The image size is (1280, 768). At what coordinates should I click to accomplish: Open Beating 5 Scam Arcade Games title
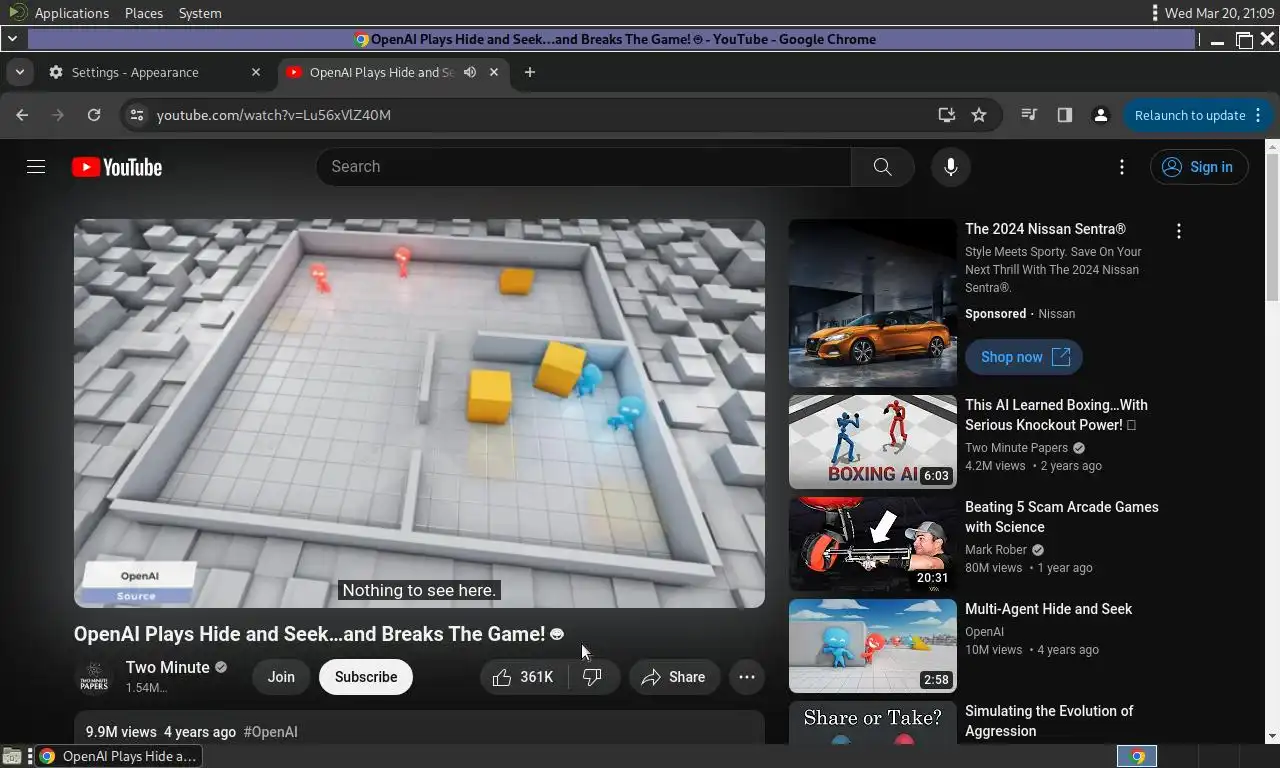click(x=1061, y=517)
